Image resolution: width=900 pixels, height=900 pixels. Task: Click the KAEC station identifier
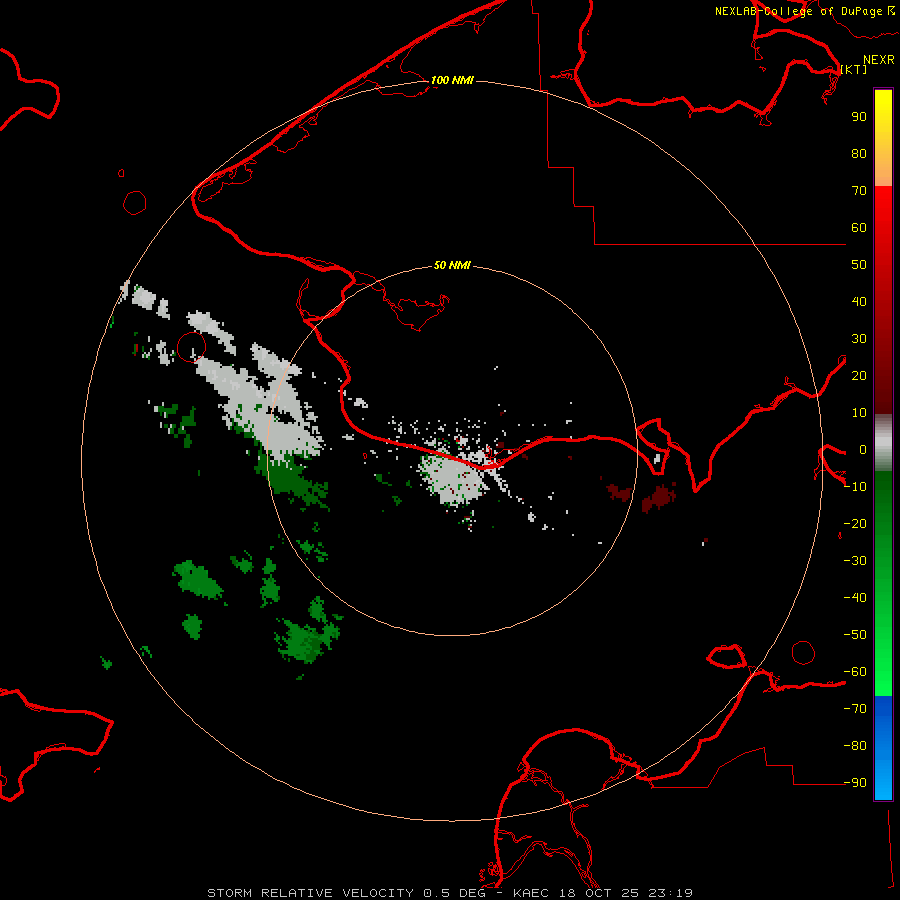(532, 893)
